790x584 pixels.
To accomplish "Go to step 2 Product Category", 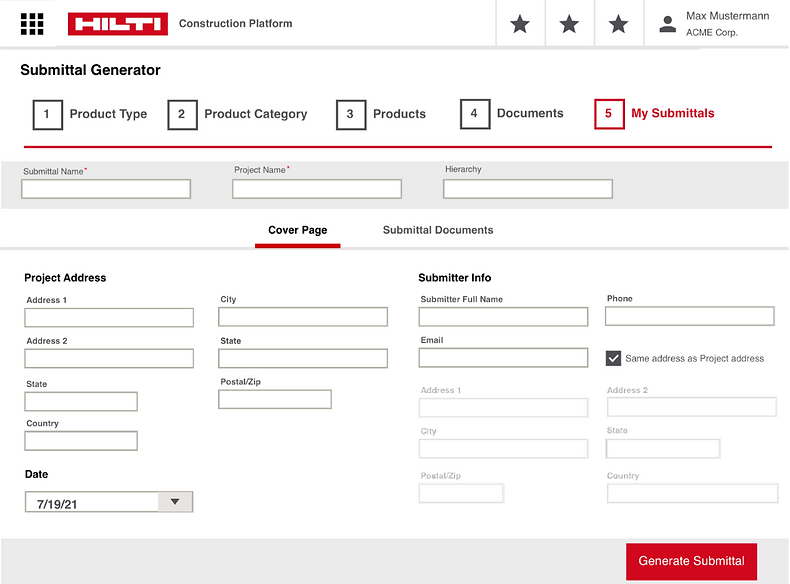I will 237,114.
